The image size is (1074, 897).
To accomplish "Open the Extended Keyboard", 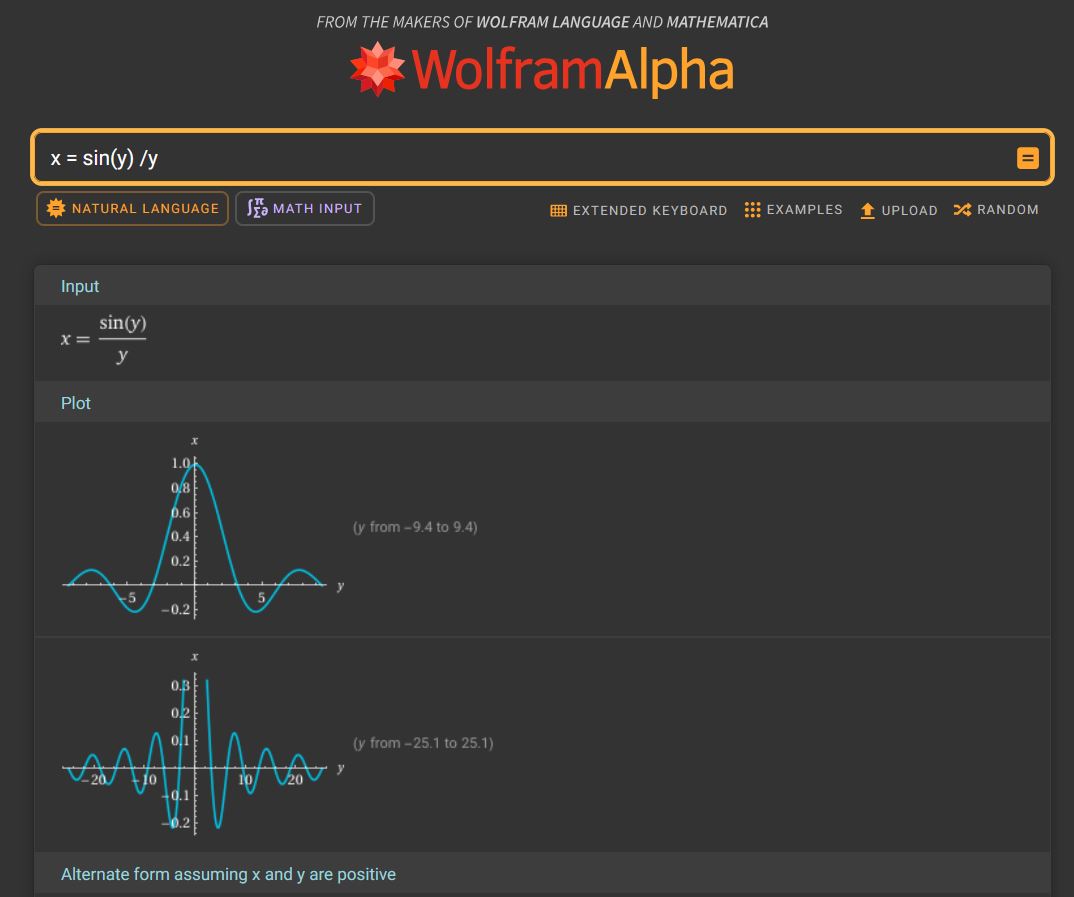I will (x=638, y=210).
